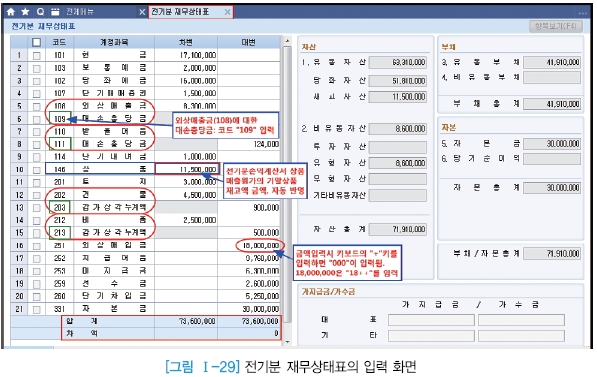Select code cell 109
The height and width of the screenshot is (377, 597).
[60, 119]
